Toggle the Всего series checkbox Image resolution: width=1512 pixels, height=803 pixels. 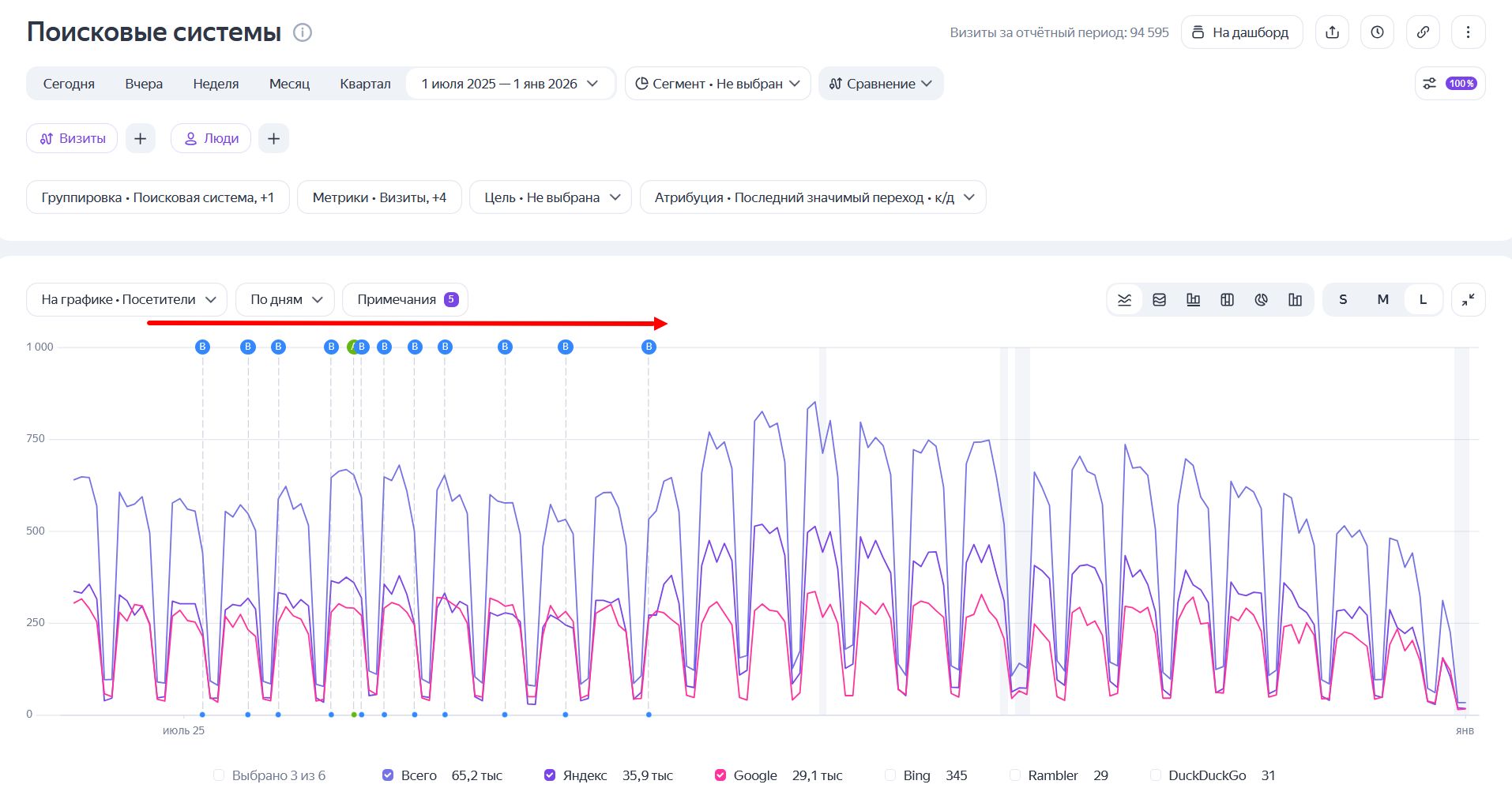click(x=388, y=775)
